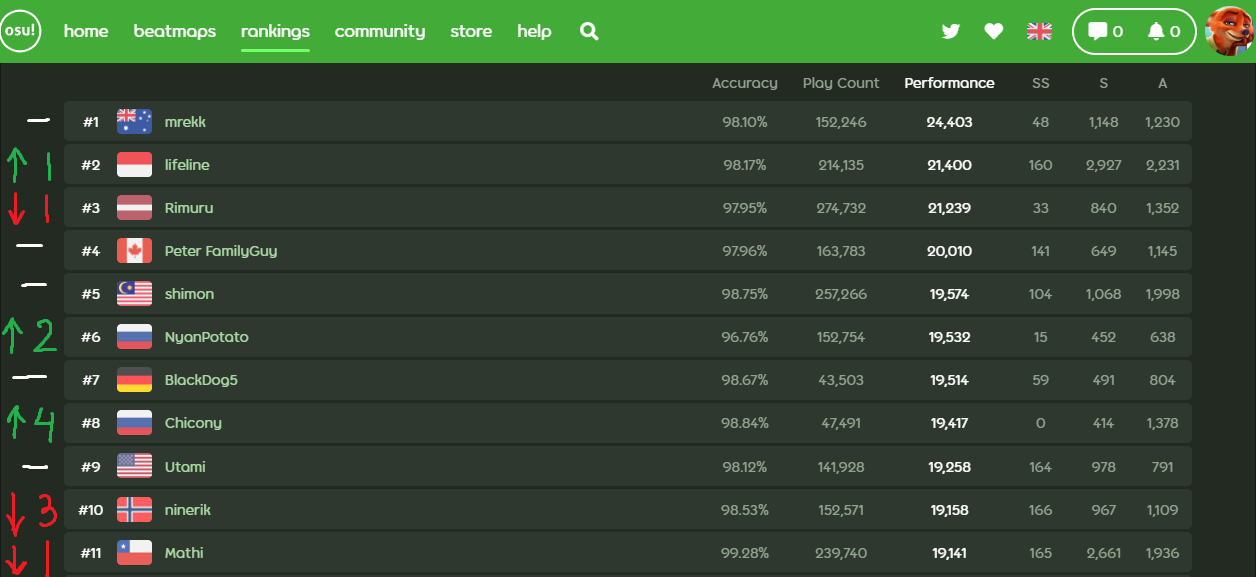
Task: Click Germany flag next to BlackDog5
Action: coord(134,380)
